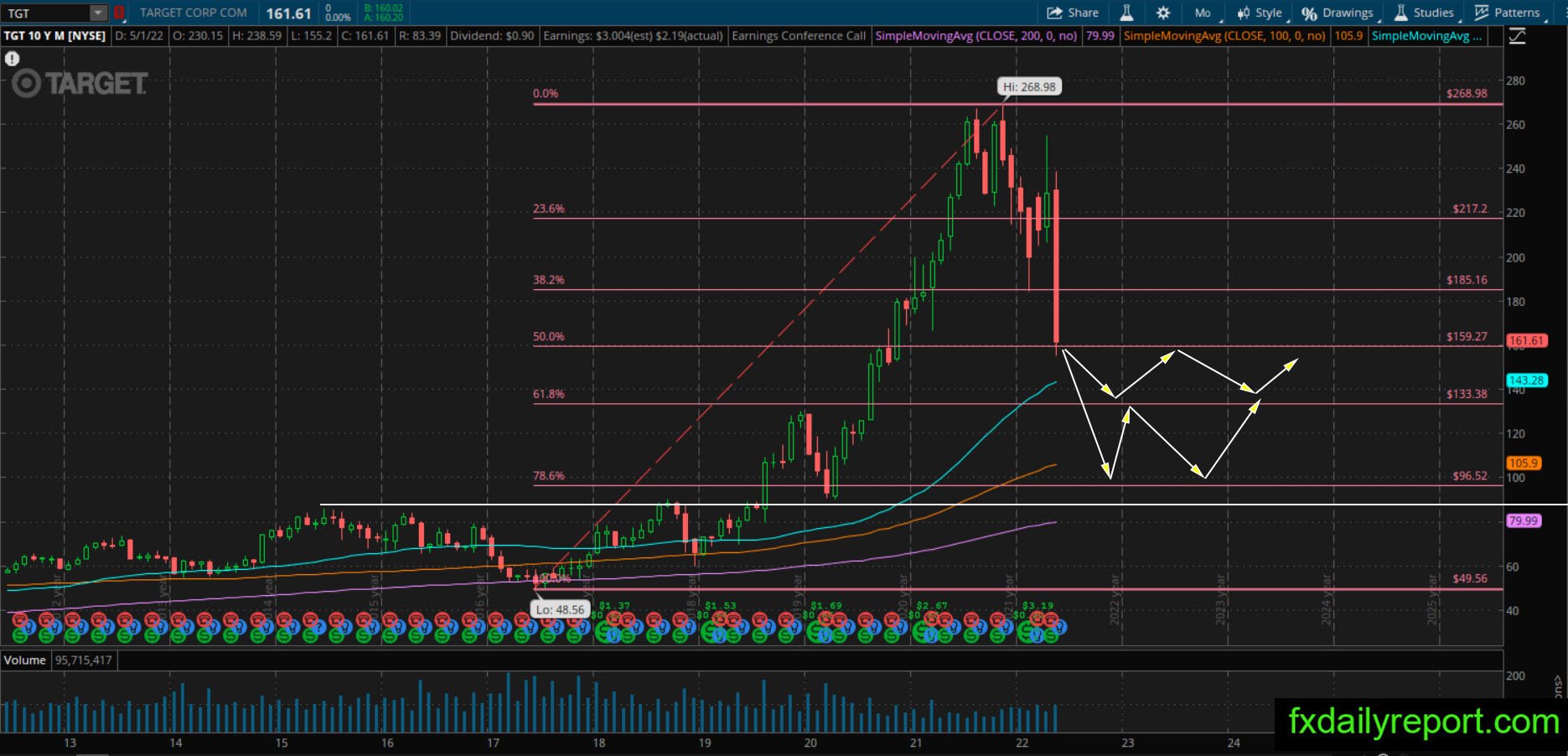Click the 'TGT 10 Y M [NYSE]' chart label
Viewport: 1568px width, 756px height.
pyautogui.click(x=54, y=36)
